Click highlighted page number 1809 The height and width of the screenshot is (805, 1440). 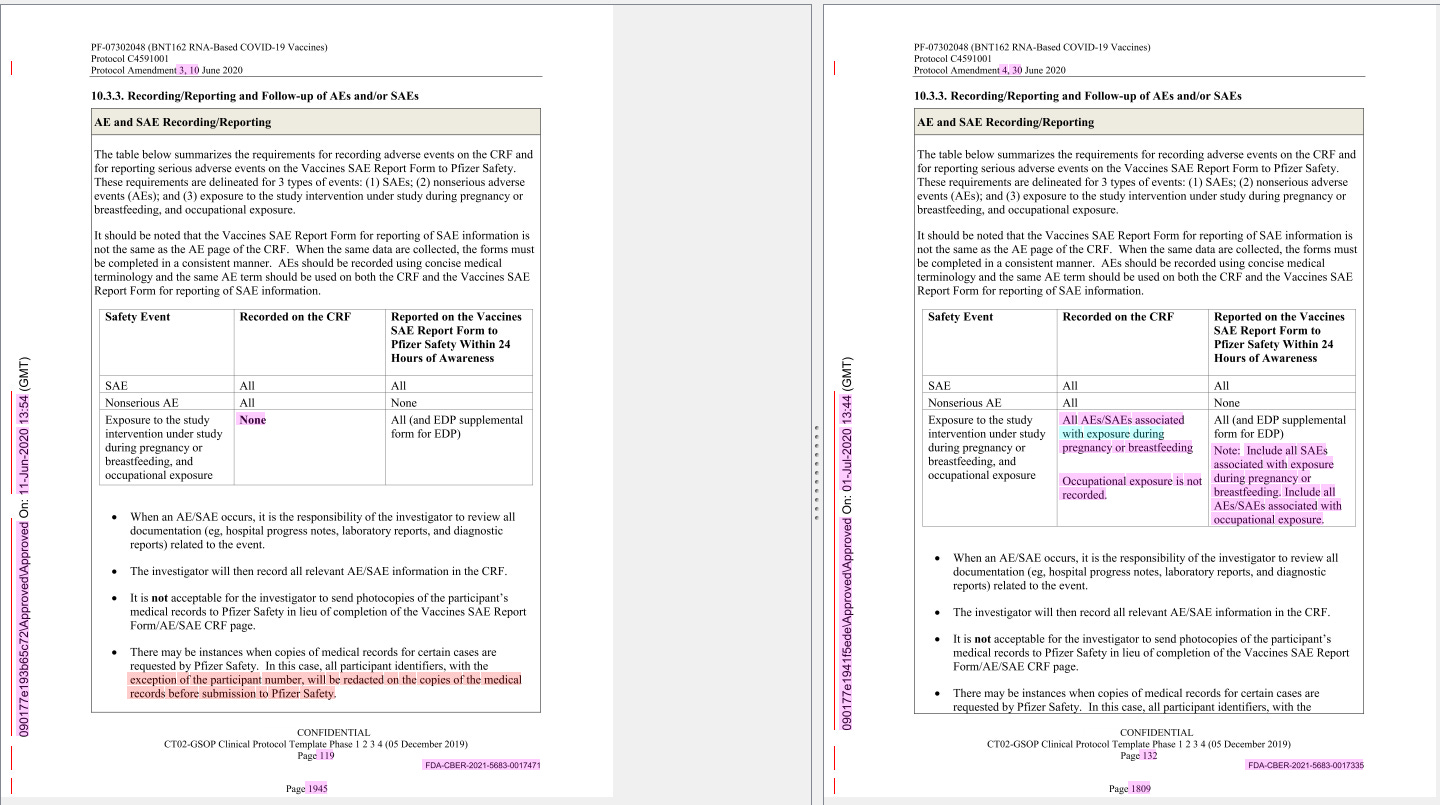1140,788
